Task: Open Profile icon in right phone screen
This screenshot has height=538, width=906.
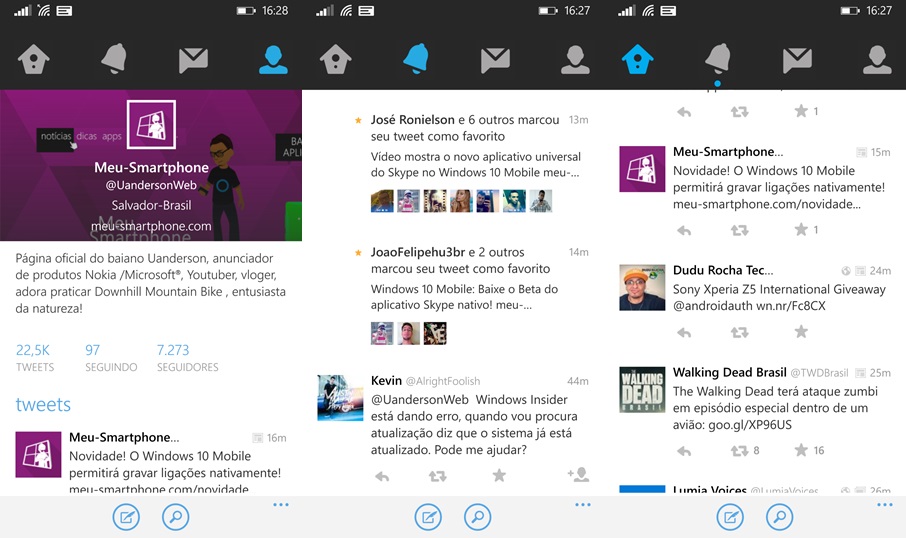Action: click(877, 60)
